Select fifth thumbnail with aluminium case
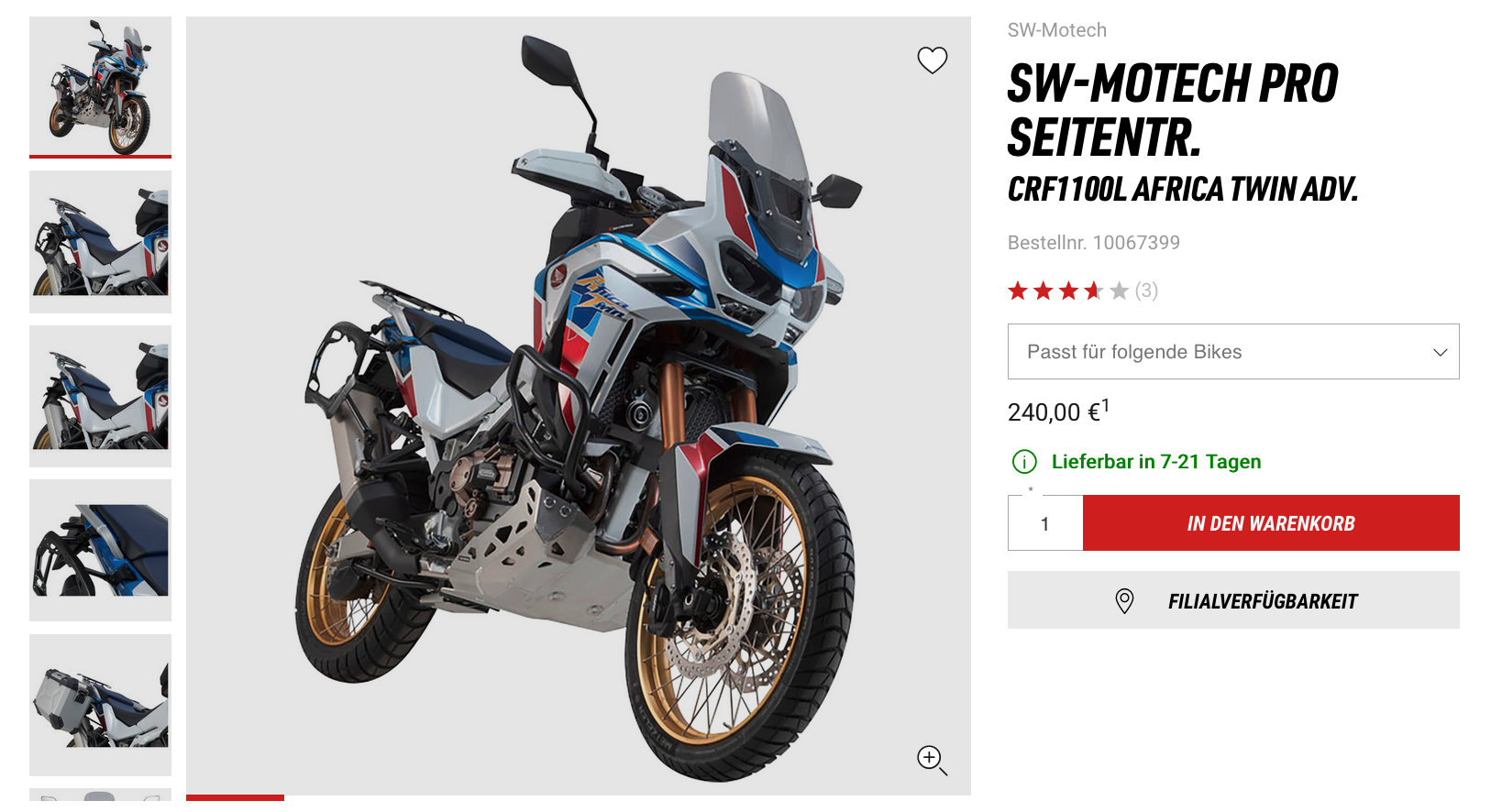This screenshot has width=1502, height=812. pos(100,706)
